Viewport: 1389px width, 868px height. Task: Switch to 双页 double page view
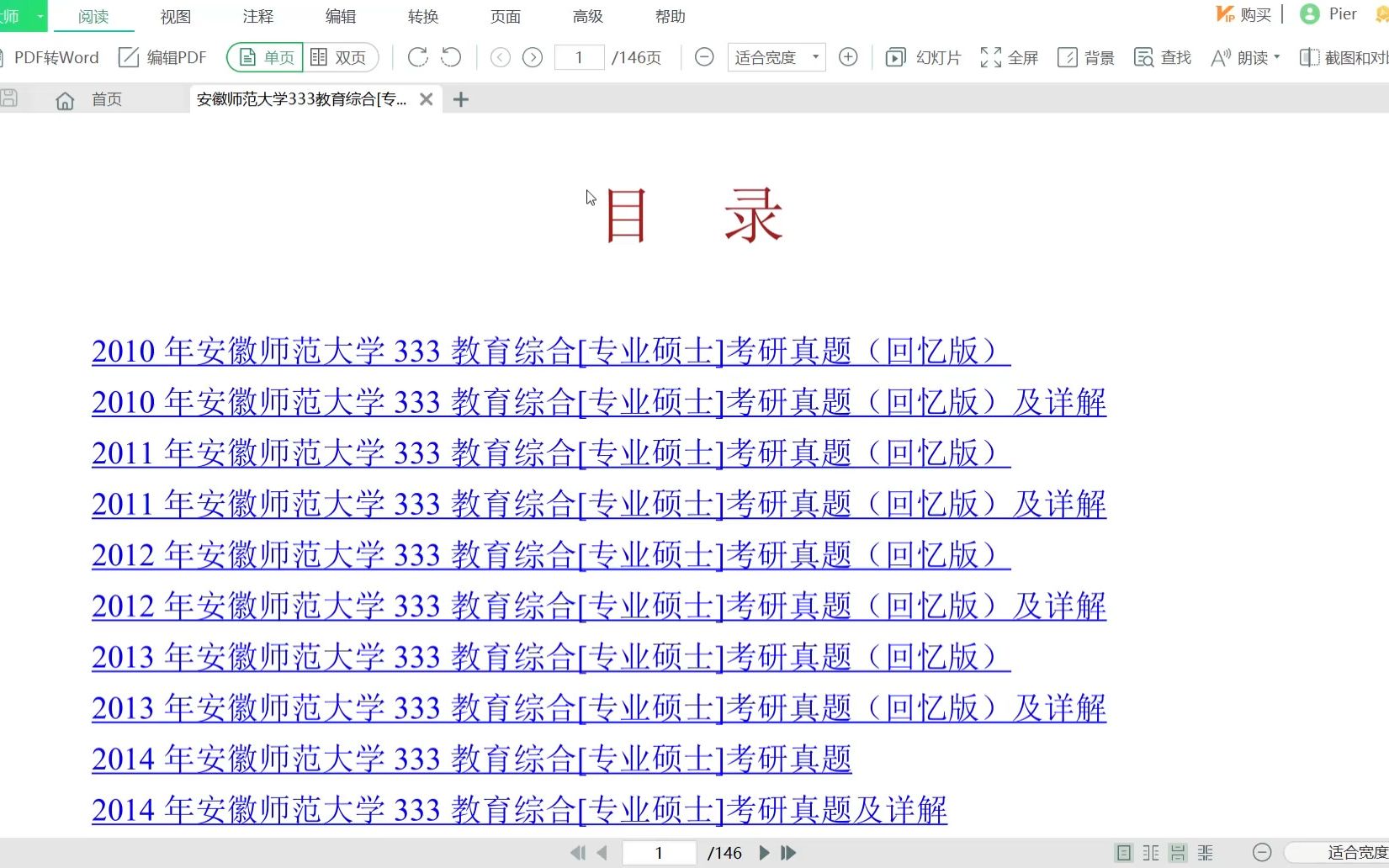pos(340,57)
